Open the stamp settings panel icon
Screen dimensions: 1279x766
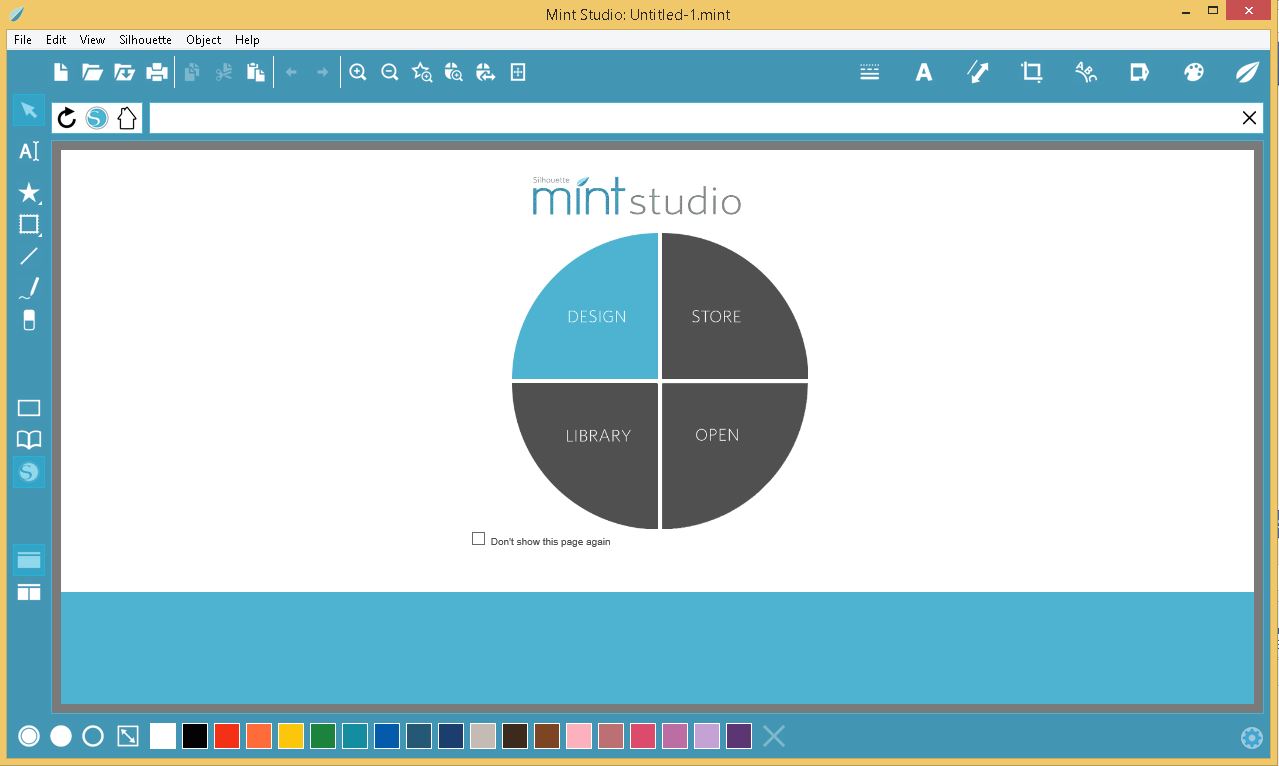(x=1139, y=72)
